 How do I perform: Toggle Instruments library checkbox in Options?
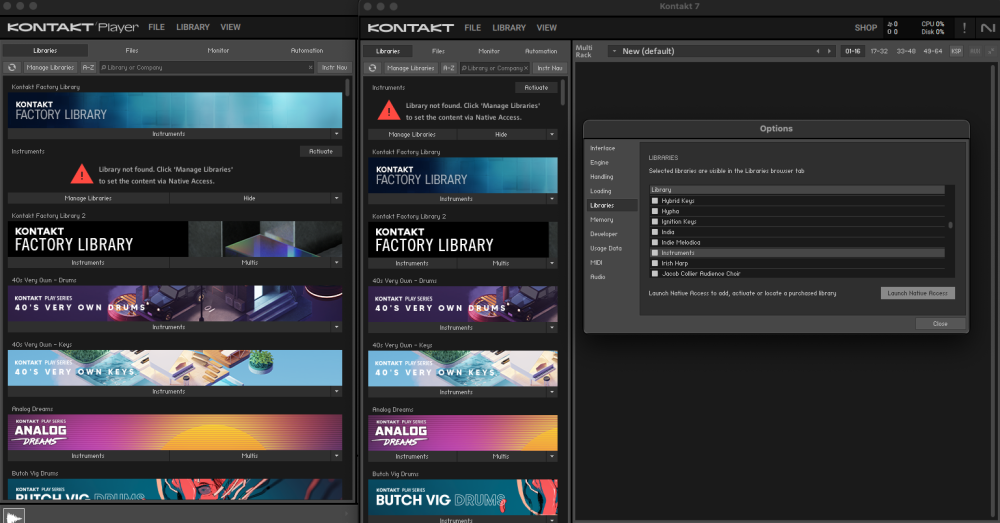(x=654, y=253)
